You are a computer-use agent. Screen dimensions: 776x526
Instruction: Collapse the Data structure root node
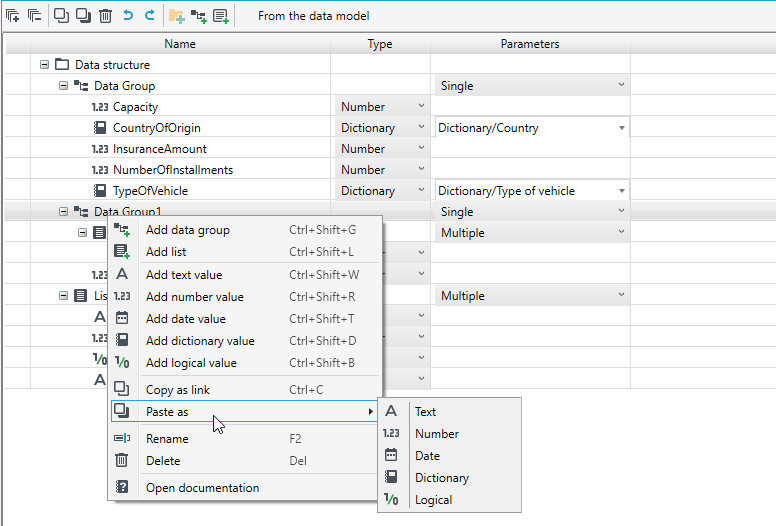[45, 64]
